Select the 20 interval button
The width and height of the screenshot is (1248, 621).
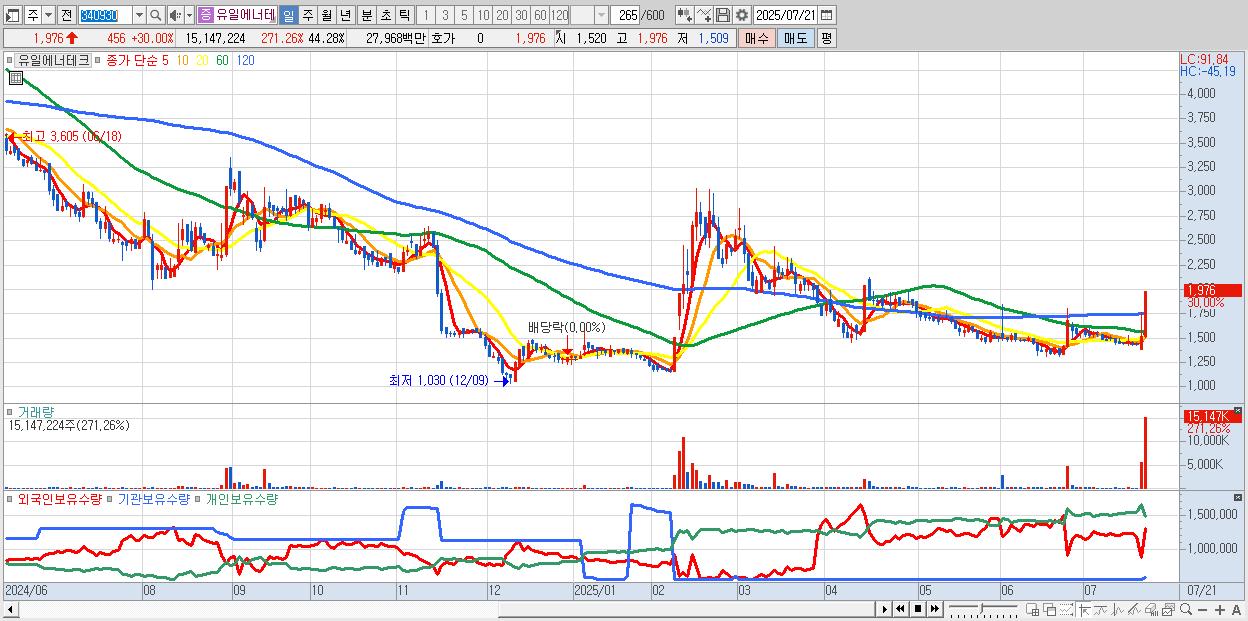(502, 15)
